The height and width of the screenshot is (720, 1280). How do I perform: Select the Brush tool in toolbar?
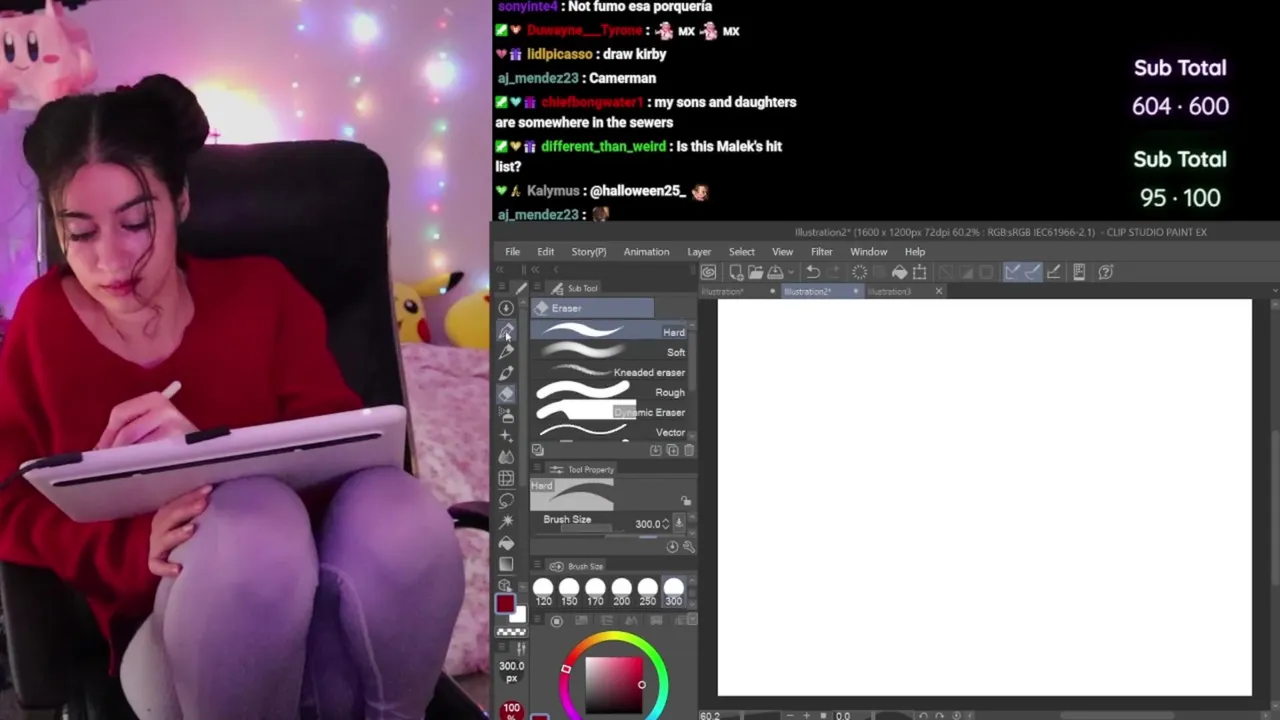[506, 372]
